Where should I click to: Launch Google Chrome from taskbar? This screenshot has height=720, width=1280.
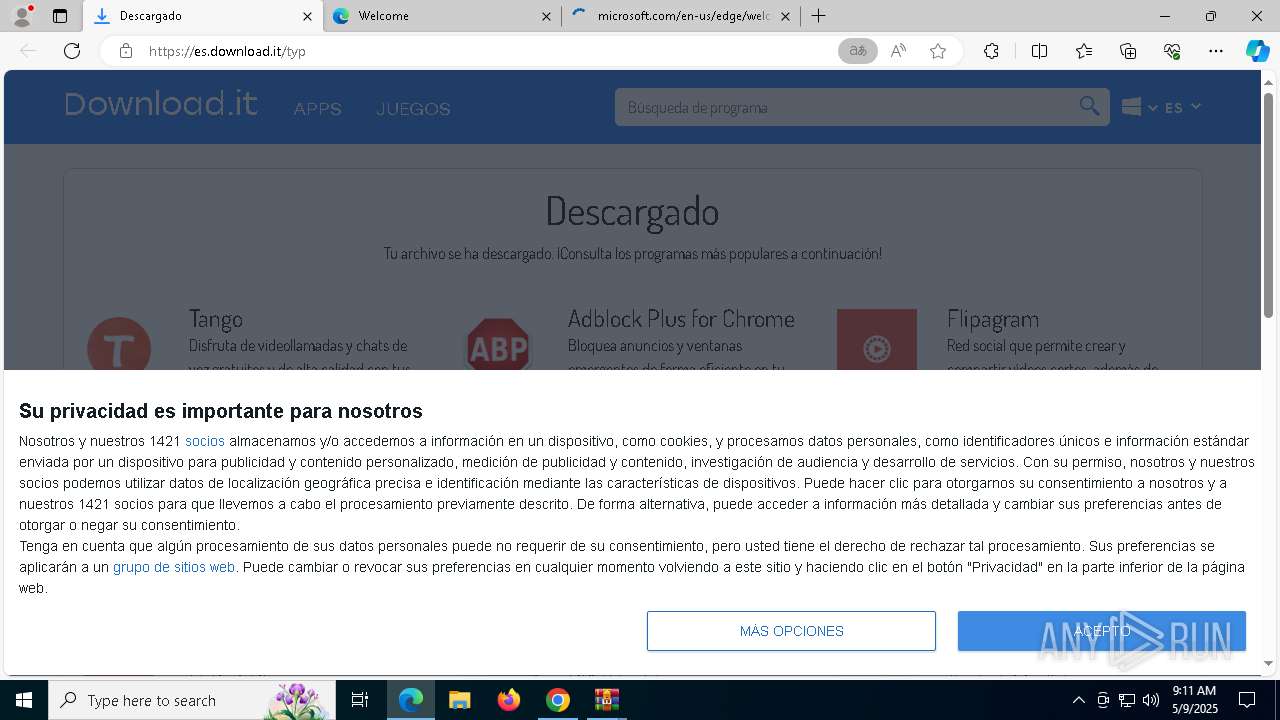557,700
